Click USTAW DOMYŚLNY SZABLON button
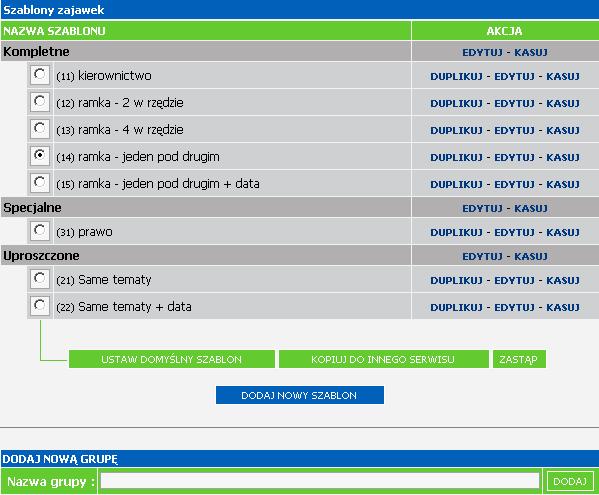Screen dimensions: 599x495 (172, 359)
